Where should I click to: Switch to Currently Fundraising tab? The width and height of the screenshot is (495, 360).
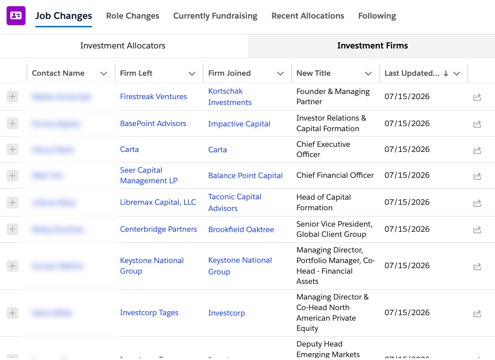coord(215,16)
